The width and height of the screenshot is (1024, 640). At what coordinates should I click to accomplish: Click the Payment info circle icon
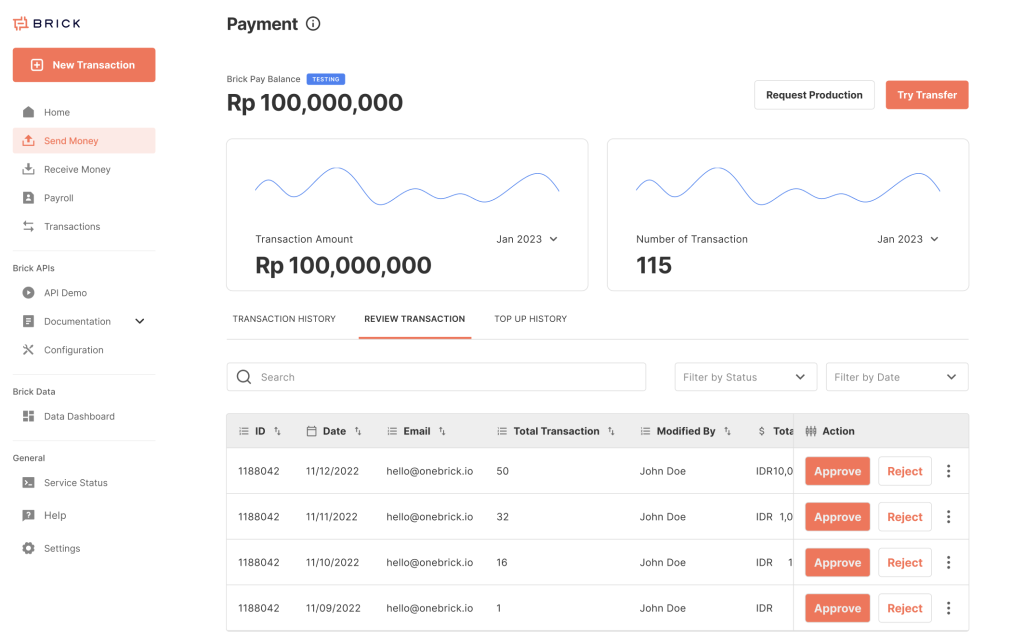point(313,24)
